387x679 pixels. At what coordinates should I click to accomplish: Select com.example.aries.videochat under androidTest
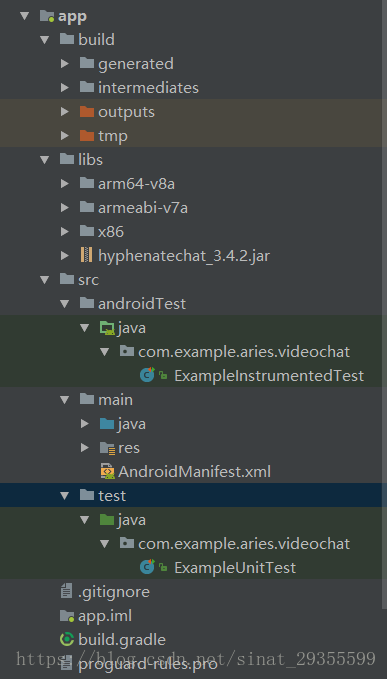(x=244, y=352)
